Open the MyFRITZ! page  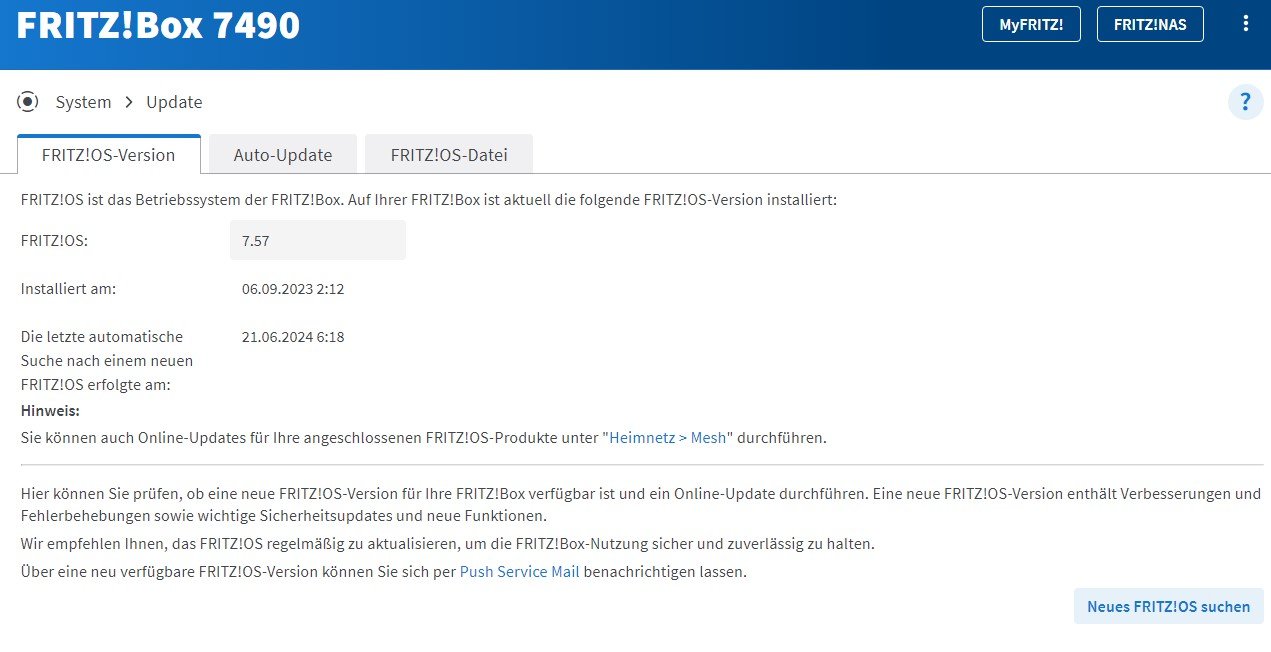pos(1031,24)
